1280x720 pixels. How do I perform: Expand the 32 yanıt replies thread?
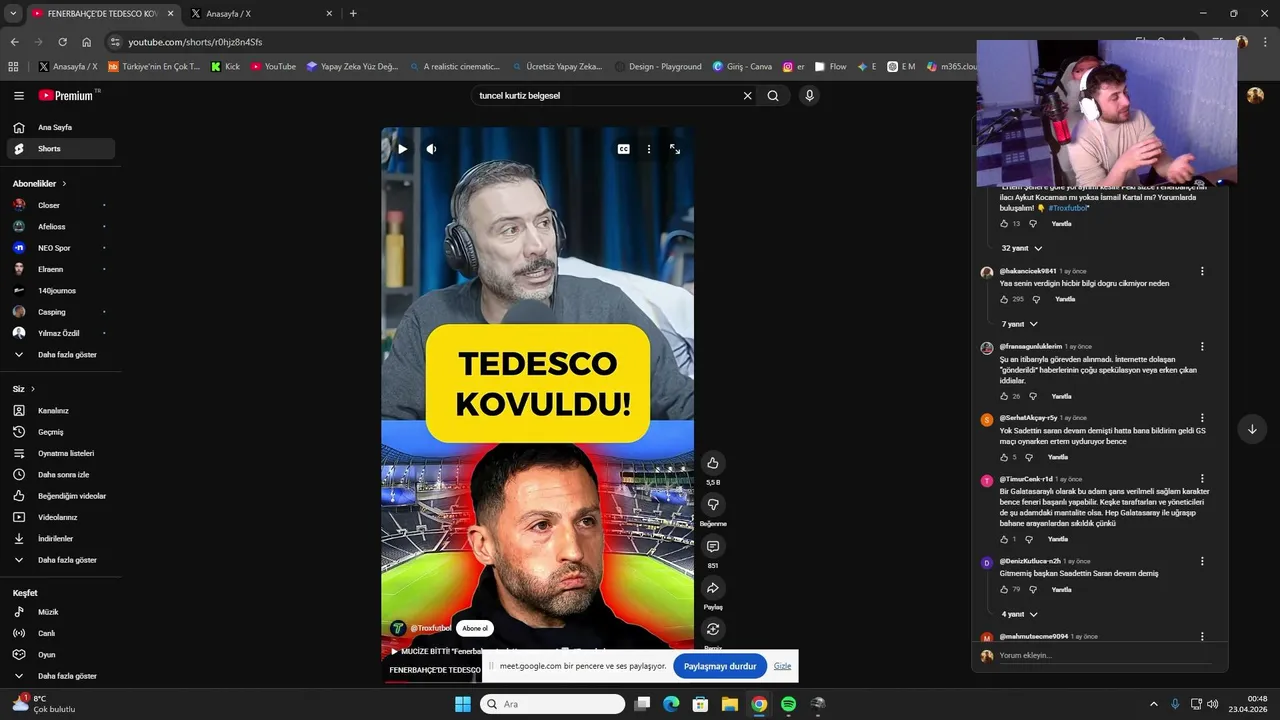(1022, 248)
